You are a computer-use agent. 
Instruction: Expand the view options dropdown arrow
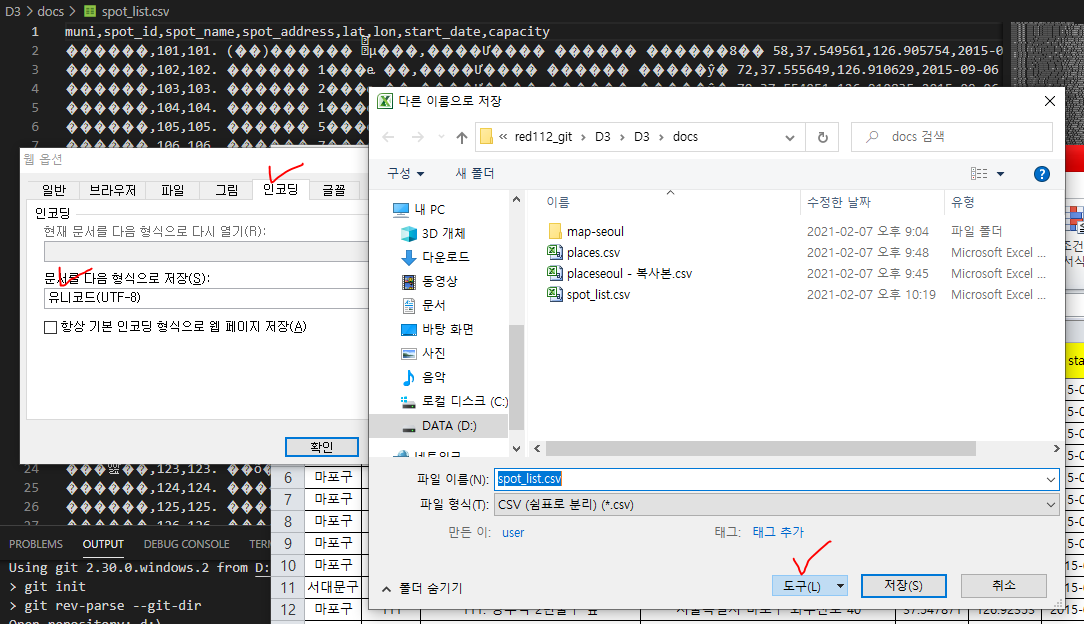(x=1000, y=173)
